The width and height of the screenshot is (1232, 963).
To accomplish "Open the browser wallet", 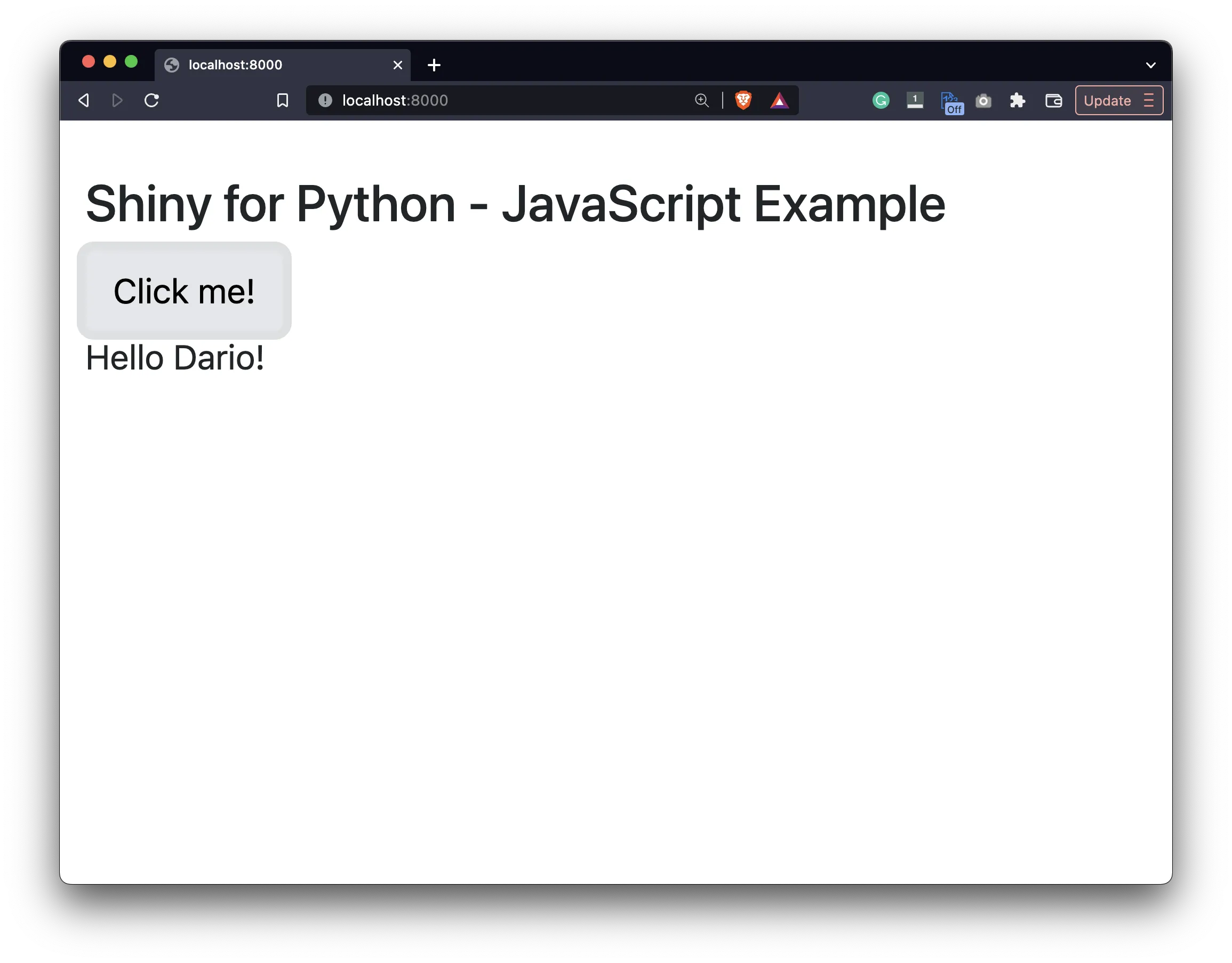I will click(x=1054, y=100).
